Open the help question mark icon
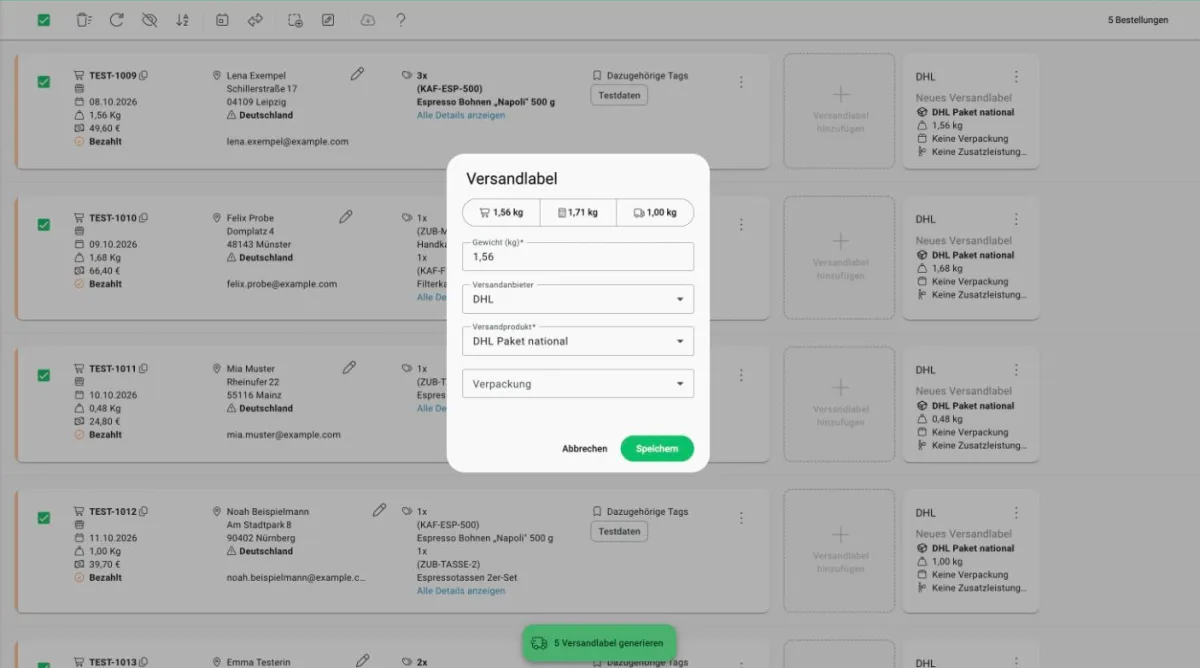 coord(401,20)
